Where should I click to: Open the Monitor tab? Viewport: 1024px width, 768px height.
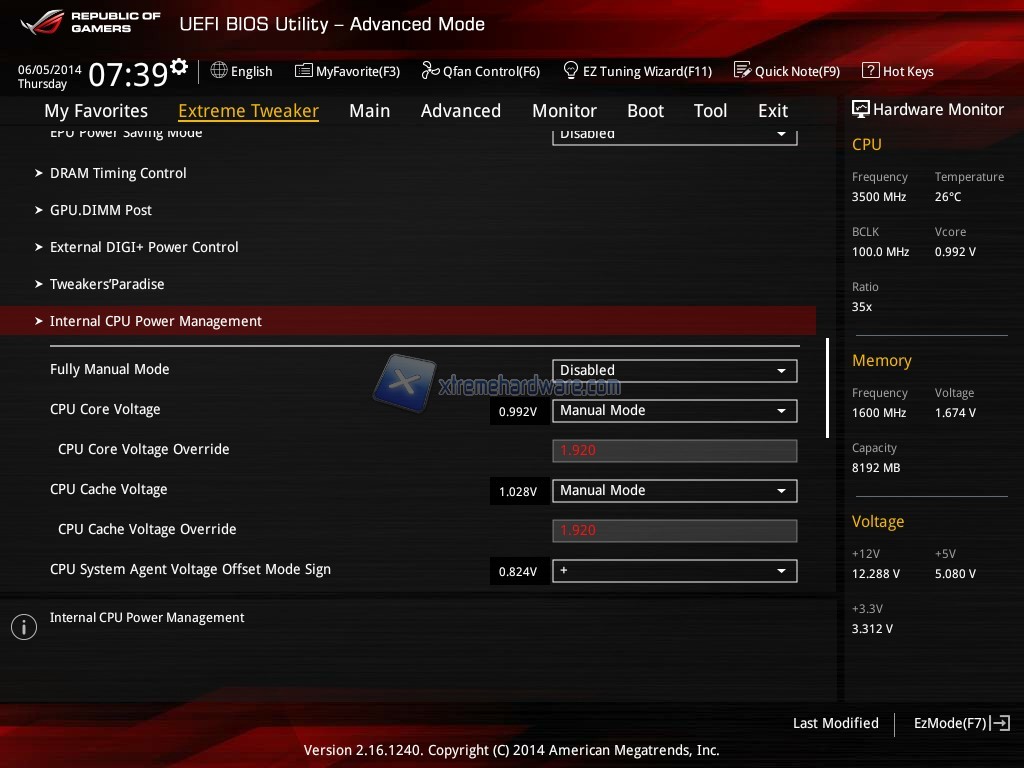tap(564, 111)
